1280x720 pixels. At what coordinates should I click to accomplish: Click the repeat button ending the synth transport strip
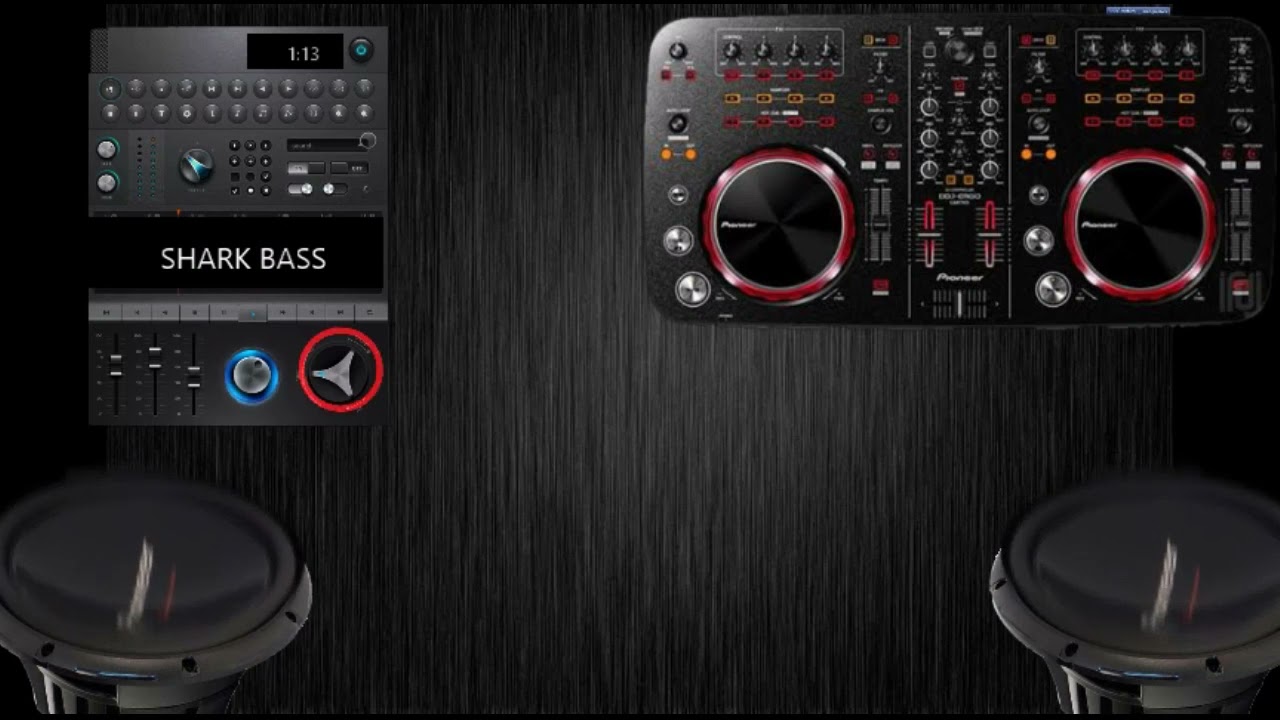370,313
